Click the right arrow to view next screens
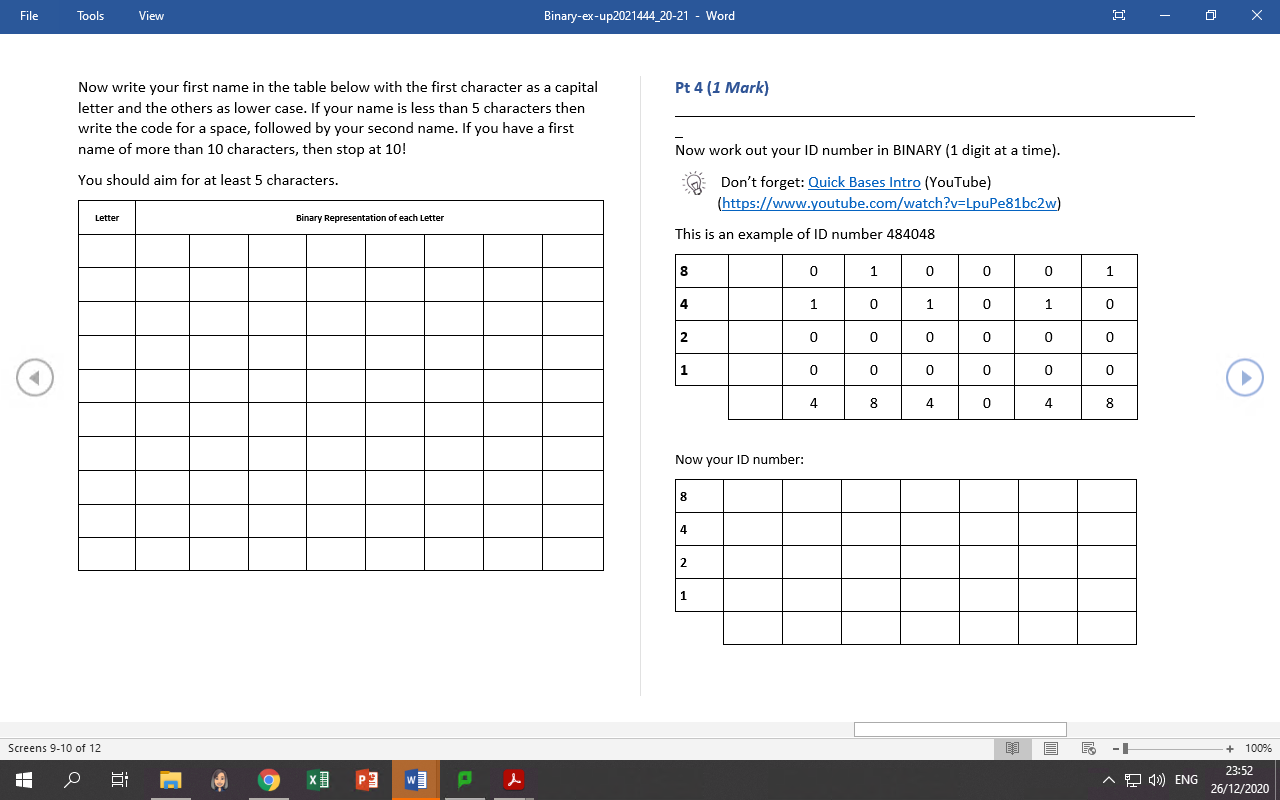Screen dimensions: 1280x800 [x=1245, y=377]
